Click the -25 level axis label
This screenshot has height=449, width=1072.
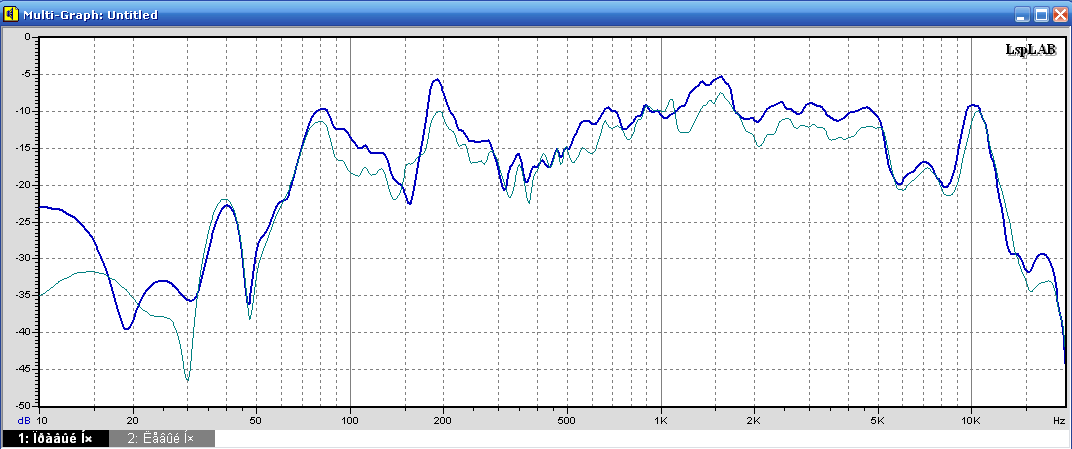pos(24,222)
